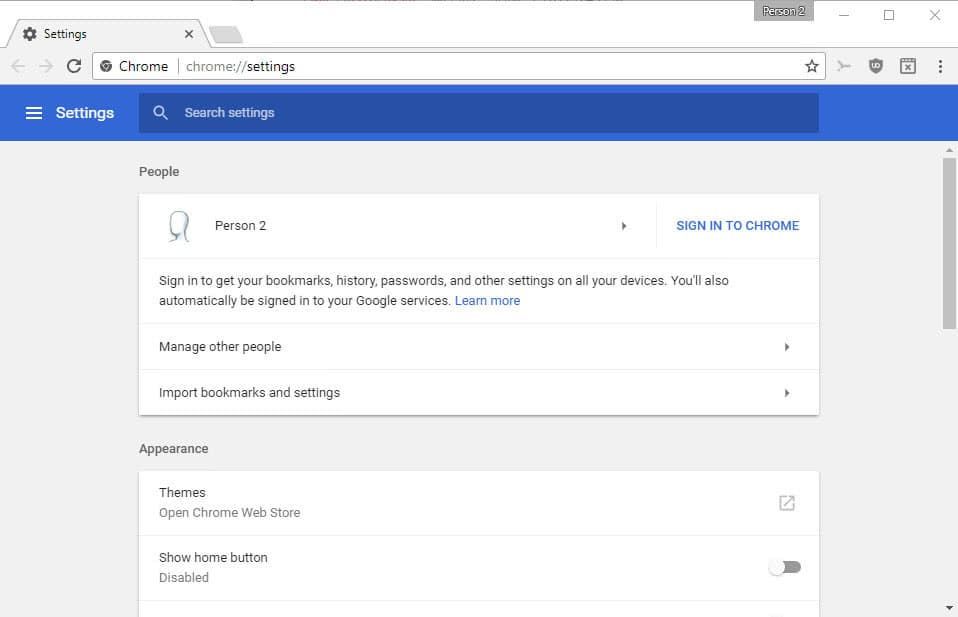This screenshot has height=617, width=958.
Task: Click Import bookmarks and settings label
Action: coord(249,392)
